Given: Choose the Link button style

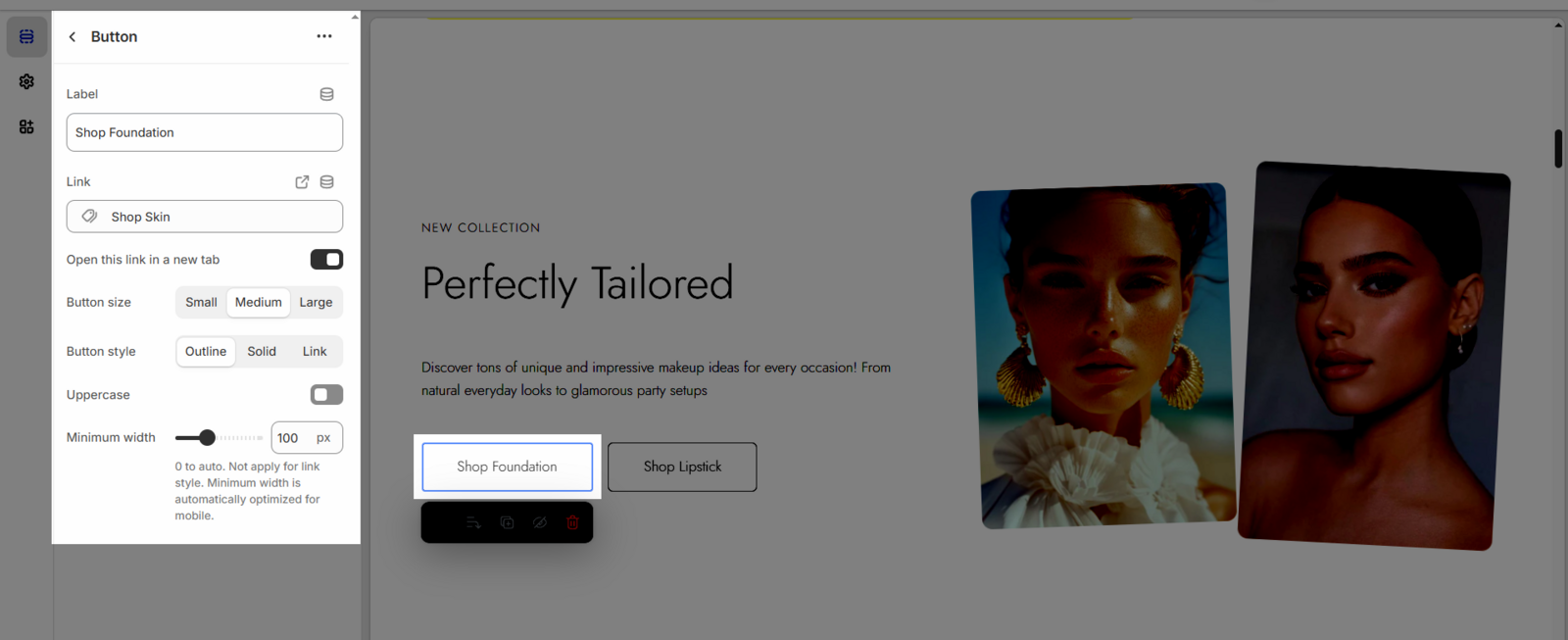Looking at the screenshot, I should tap(315, 352).
